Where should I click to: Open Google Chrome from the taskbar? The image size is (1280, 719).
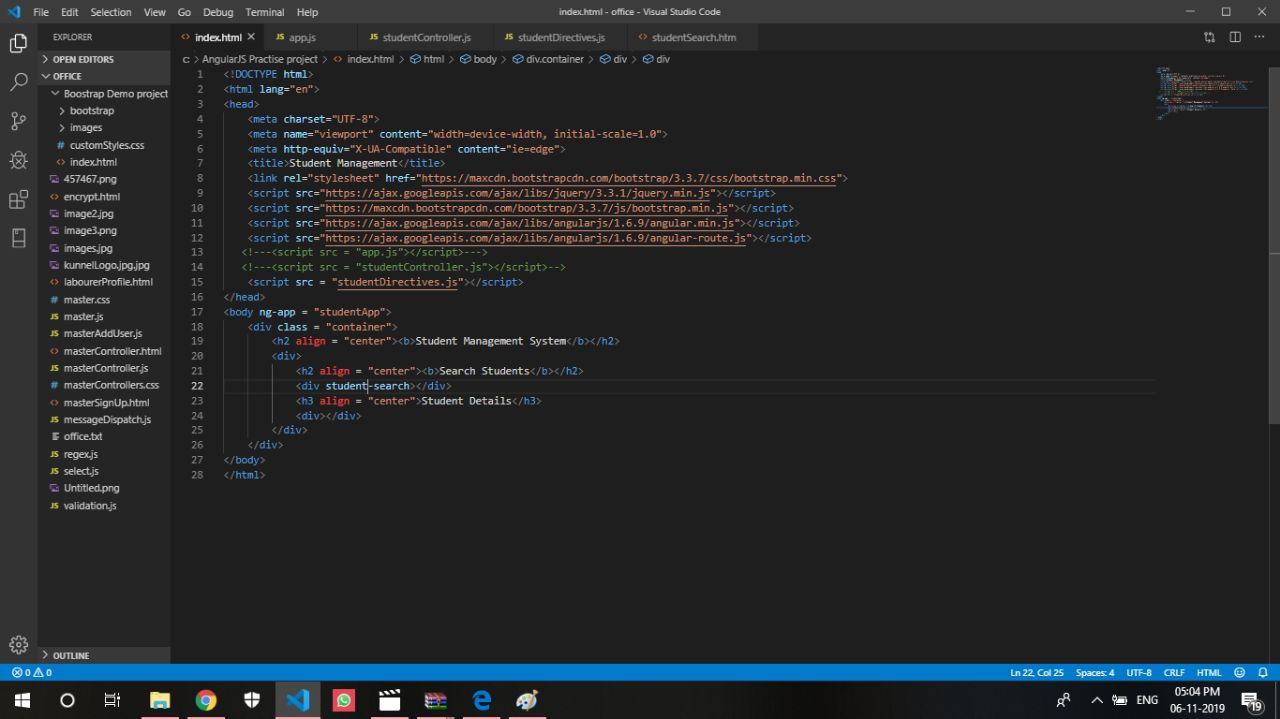[x=206, y=700]
